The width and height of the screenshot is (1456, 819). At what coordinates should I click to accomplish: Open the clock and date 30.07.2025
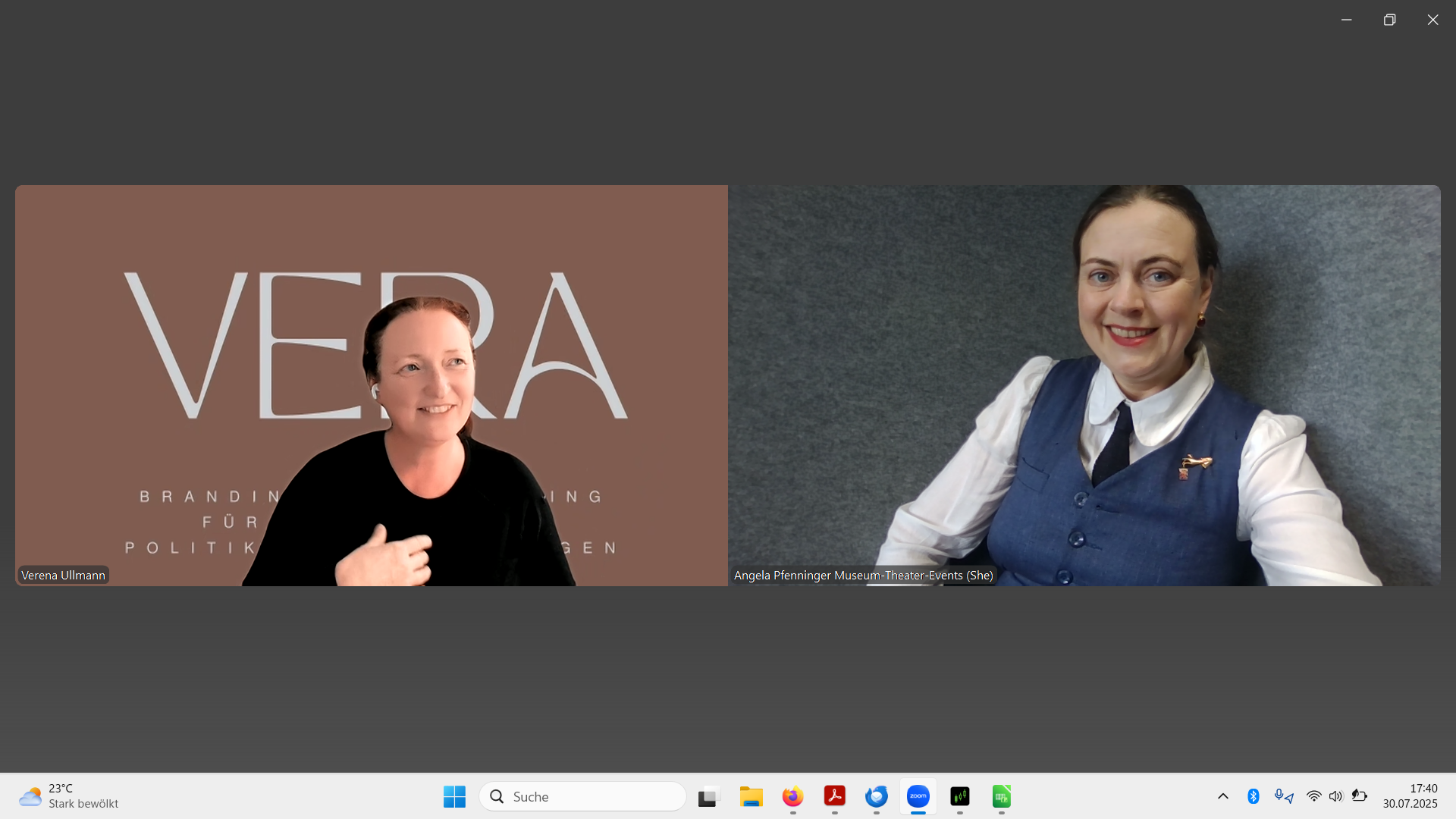[x=1410, y=796]
